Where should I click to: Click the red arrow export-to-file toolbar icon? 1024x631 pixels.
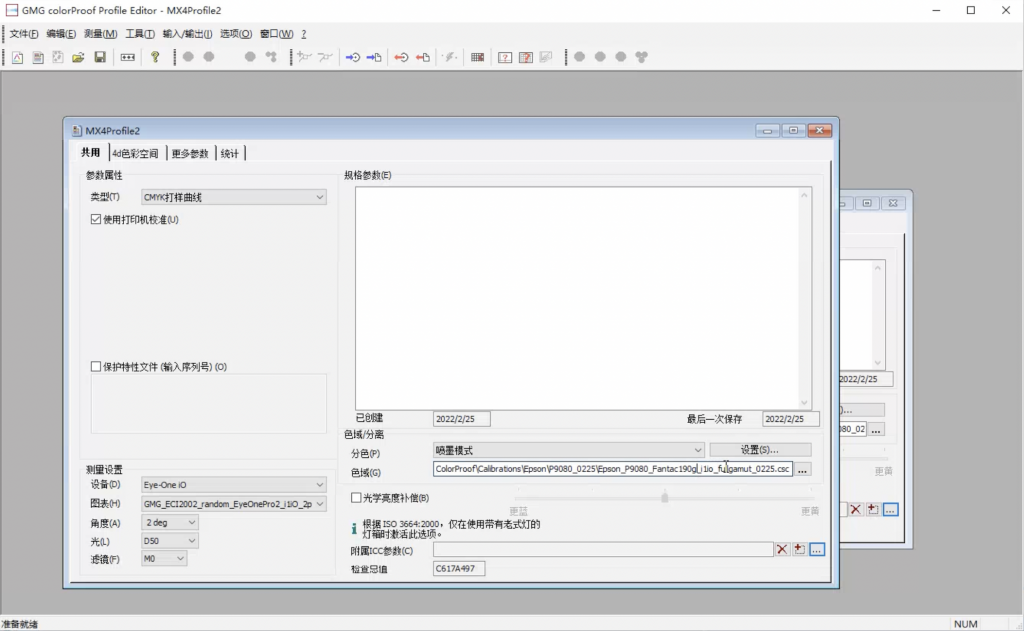(423, 57)
